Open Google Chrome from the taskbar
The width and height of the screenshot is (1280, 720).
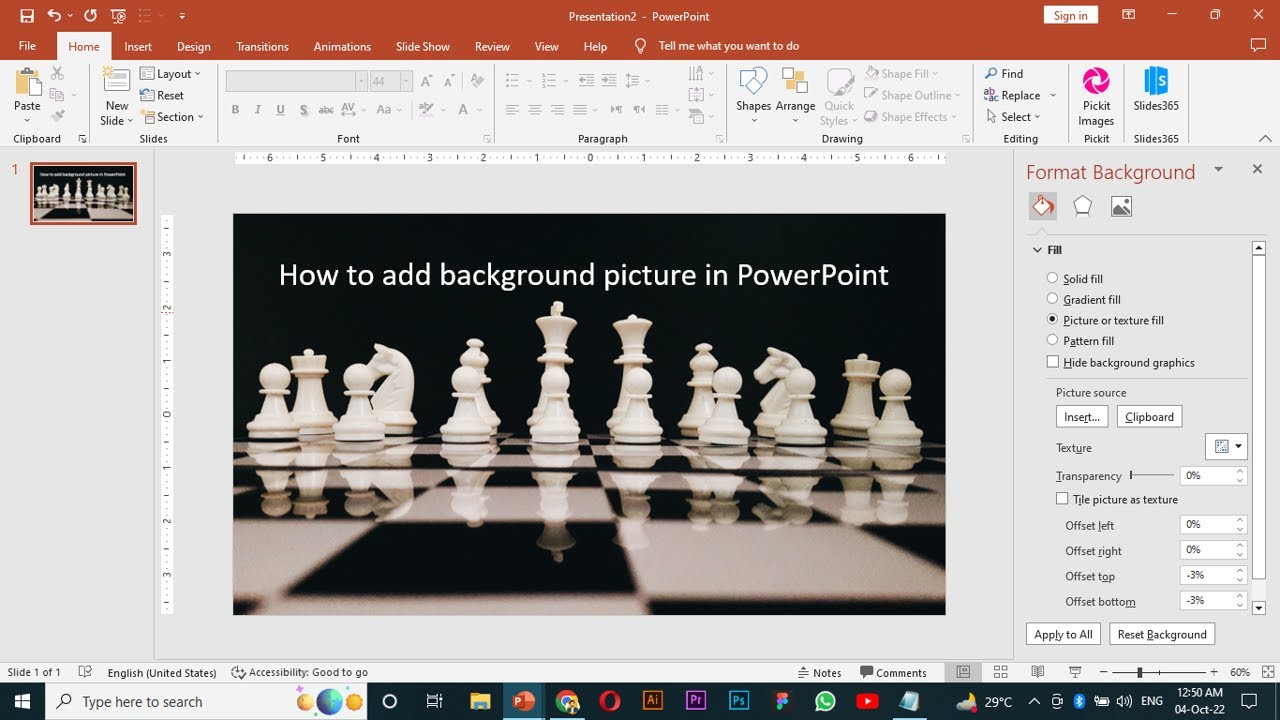567,701
